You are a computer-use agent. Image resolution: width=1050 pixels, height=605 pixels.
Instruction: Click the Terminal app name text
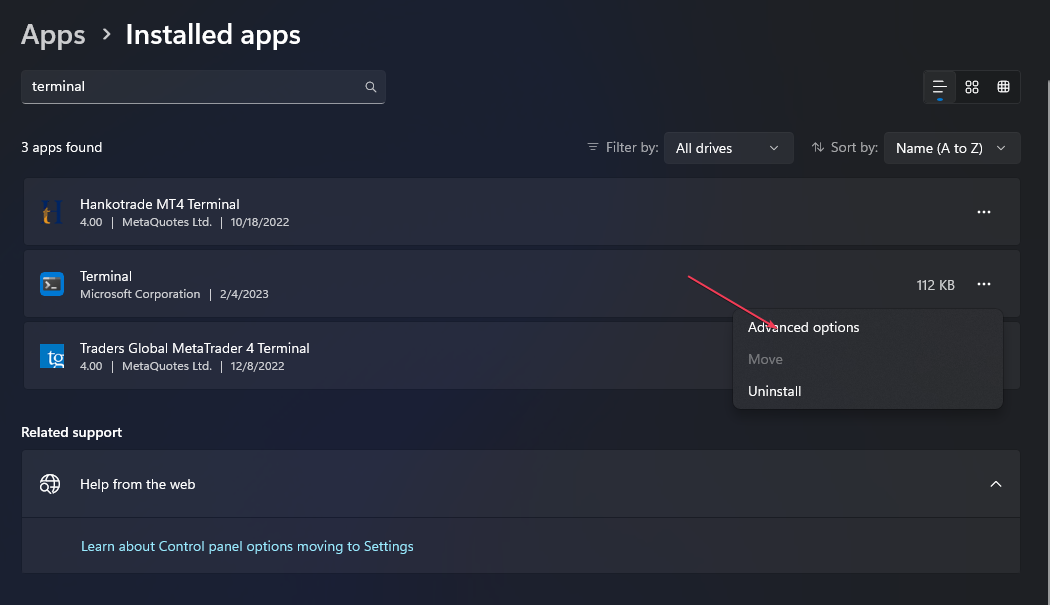click(106, 276)
